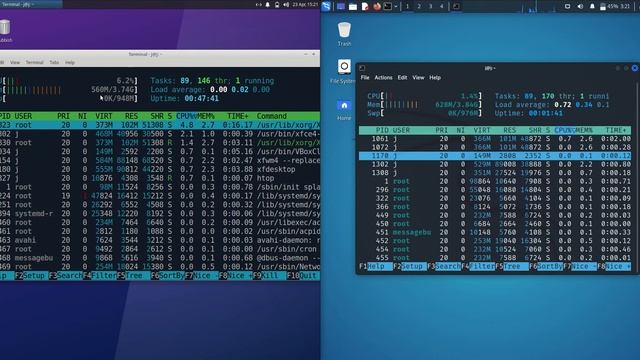640x360 pixels.
Task: Open the terminal launcher in Kali panel
Action: 388,7
